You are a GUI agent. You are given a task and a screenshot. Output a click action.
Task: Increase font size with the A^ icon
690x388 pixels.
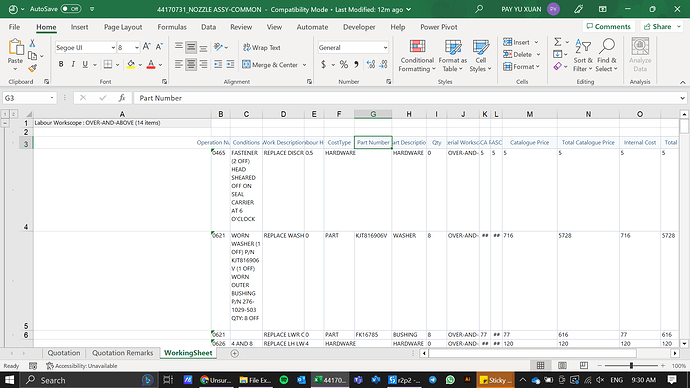click(x=147, y=47)
